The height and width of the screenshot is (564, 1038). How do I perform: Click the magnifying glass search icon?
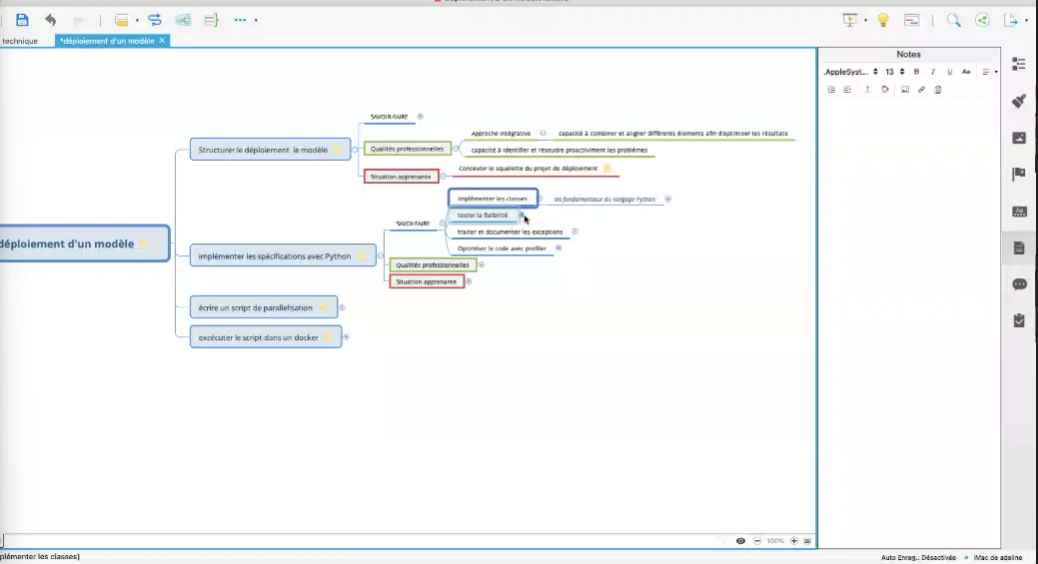click(954, 19)
